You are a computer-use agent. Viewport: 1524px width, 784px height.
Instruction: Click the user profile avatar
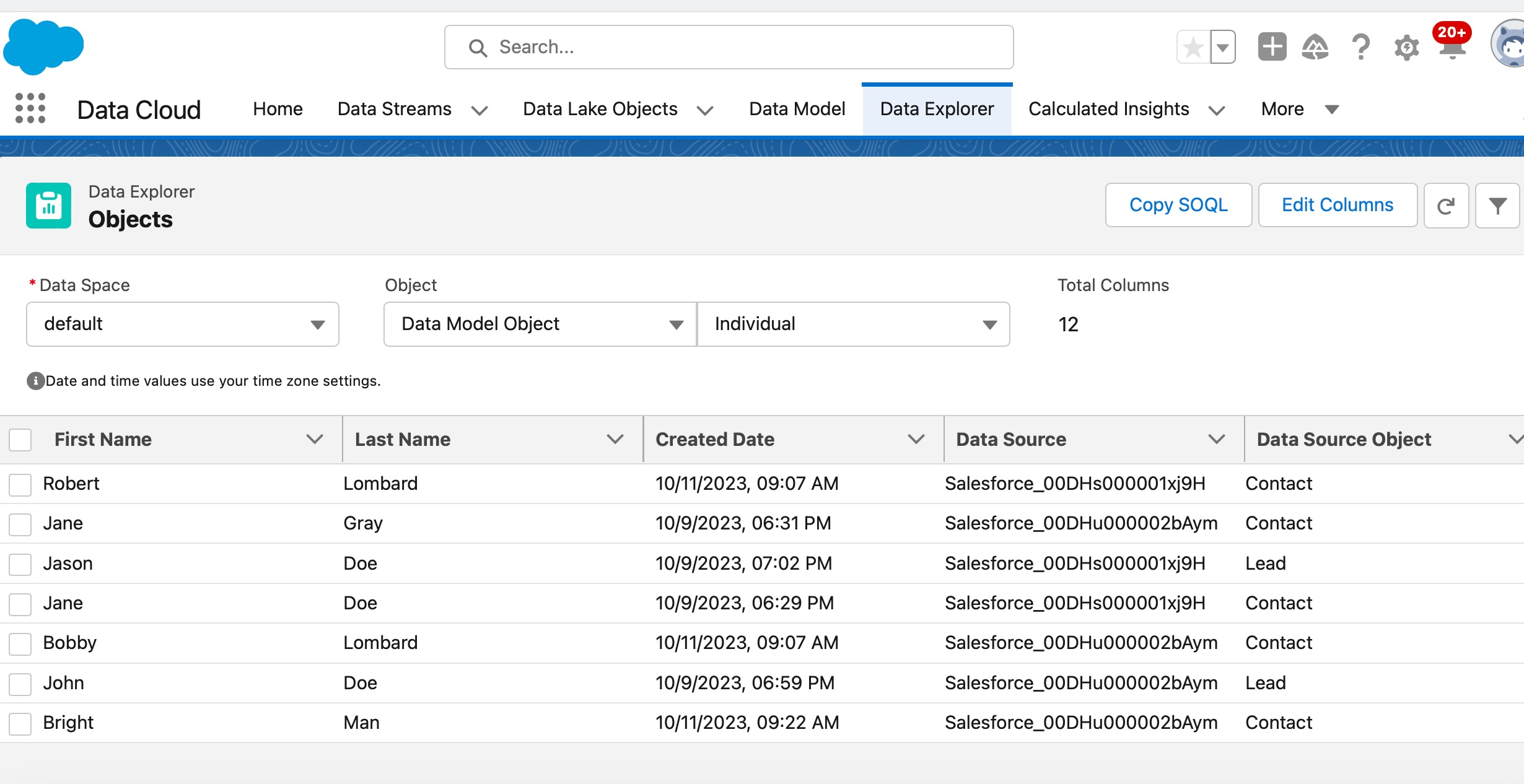[x=1509, y=45]
